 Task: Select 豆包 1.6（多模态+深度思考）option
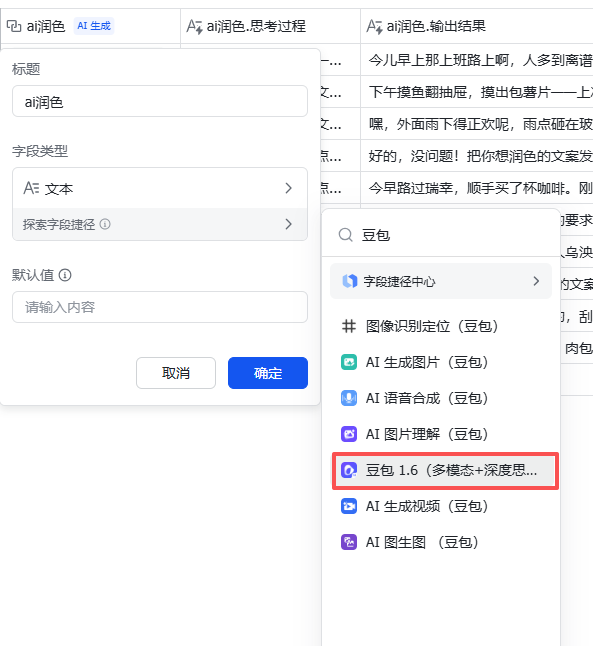tap(445, 470)
